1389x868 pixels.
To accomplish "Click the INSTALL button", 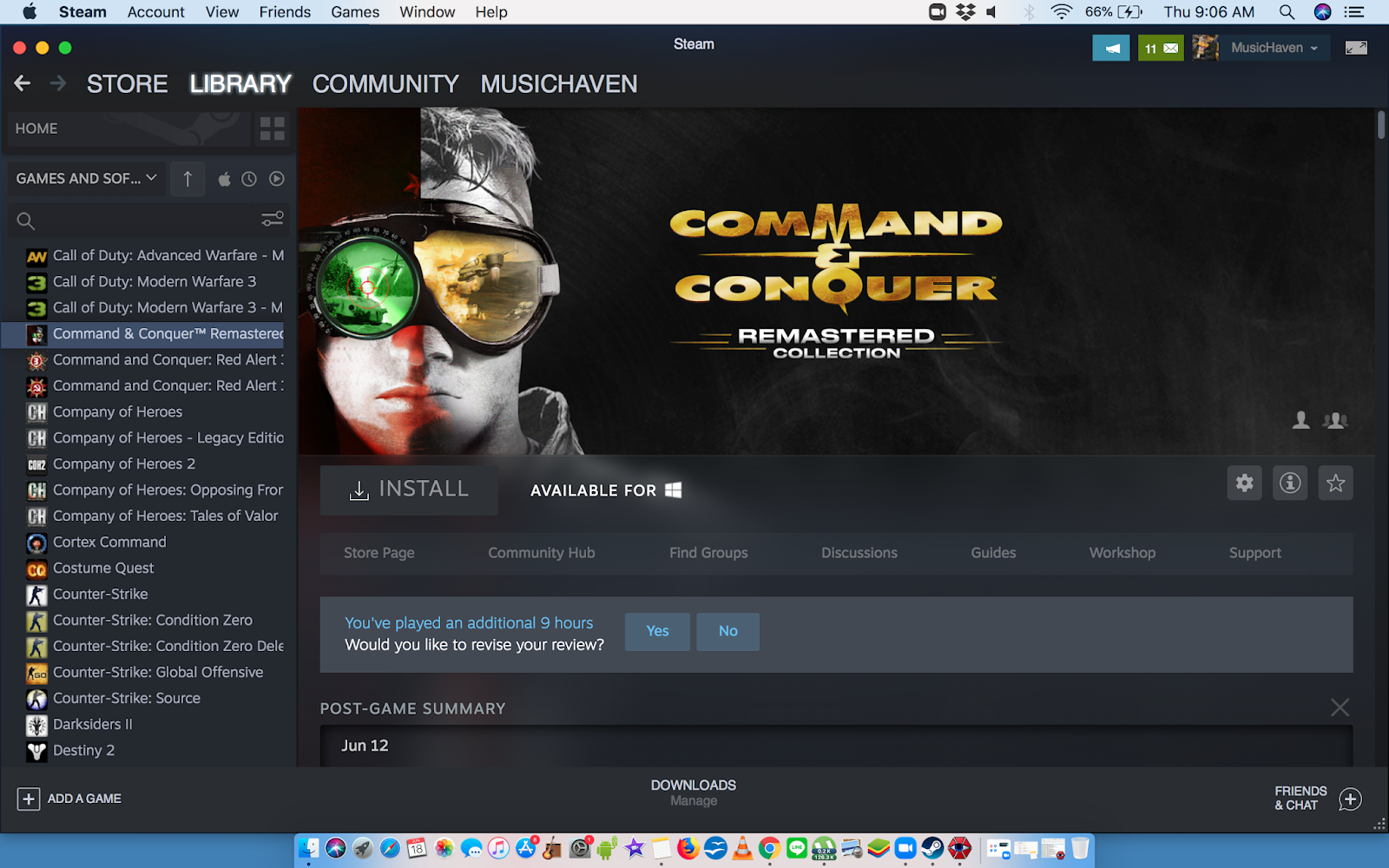I will [409, 490].
